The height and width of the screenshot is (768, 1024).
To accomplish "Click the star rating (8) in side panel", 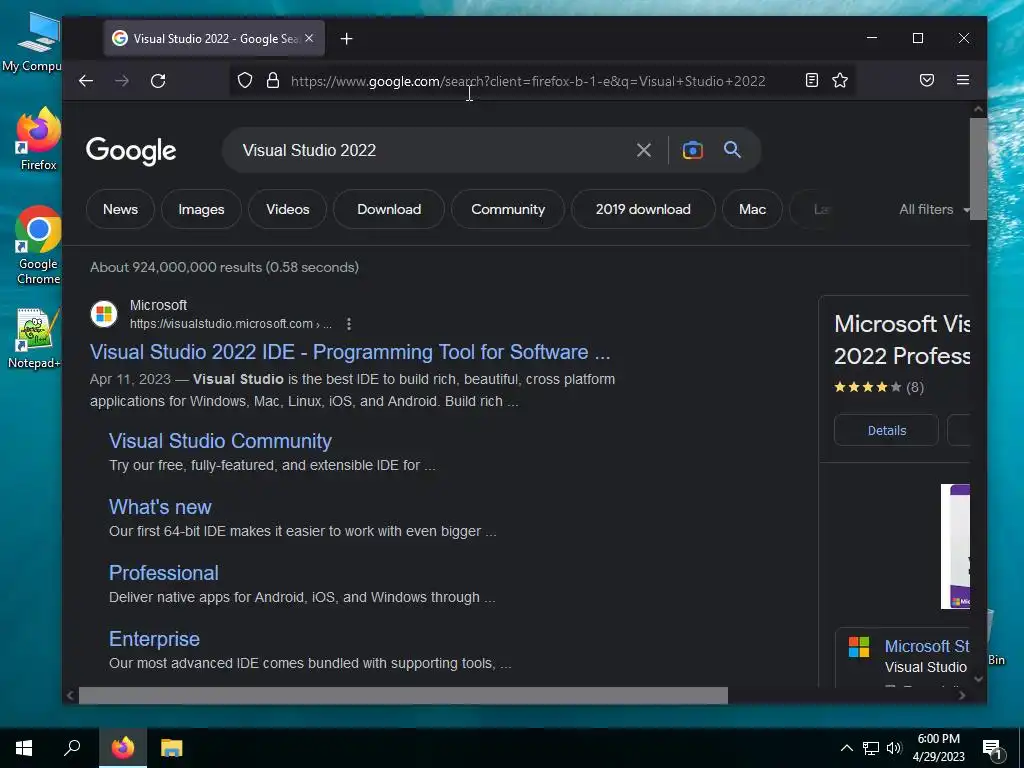I will click(878, 387).
